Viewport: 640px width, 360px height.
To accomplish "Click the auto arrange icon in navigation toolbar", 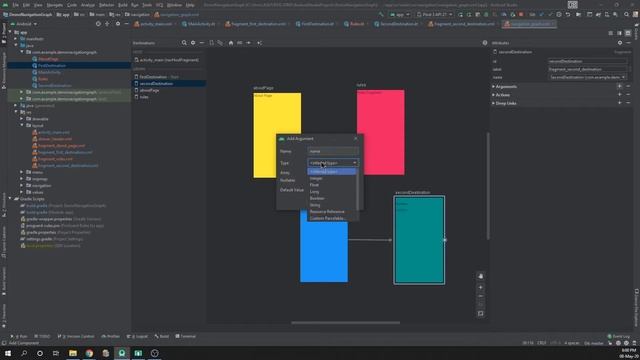I will click(260, 43).
